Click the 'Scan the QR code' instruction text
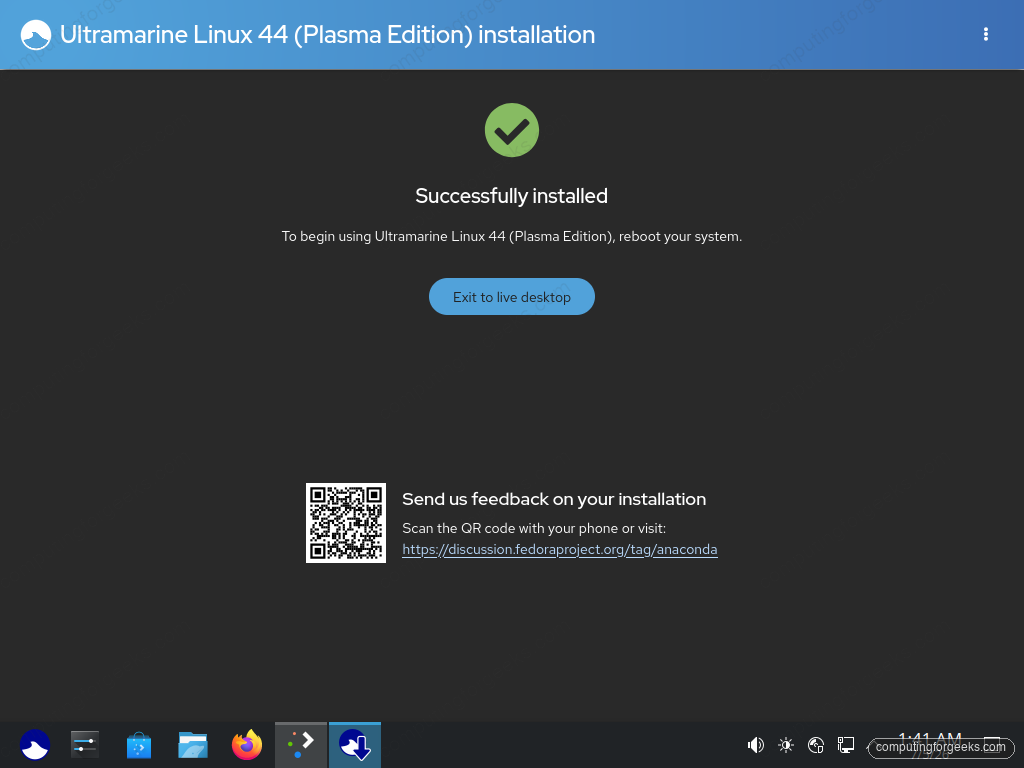The height and width of the screenshot is (768, 1024). [x=534, y=528]
